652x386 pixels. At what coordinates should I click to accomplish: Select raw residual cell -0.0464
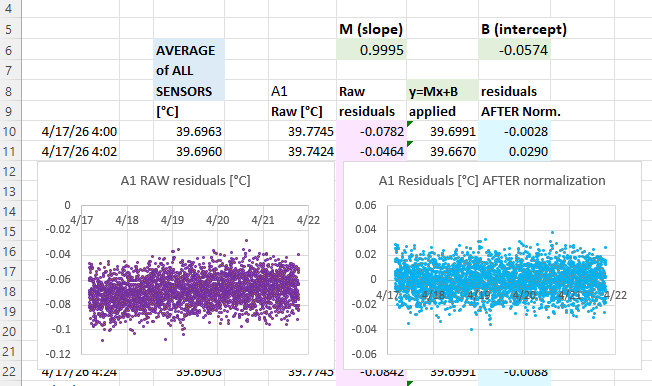(x=371, y=151)
